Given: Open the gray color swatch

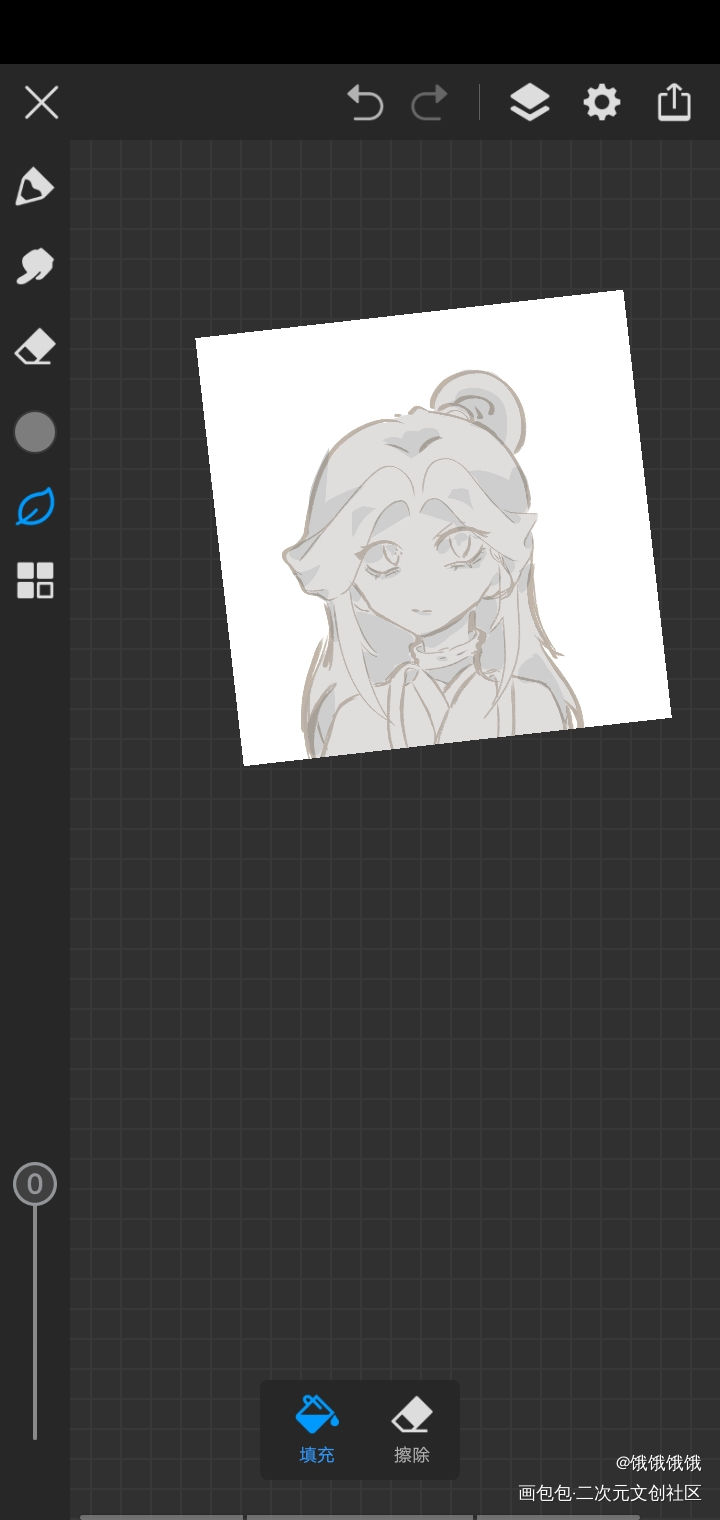Looking at the screenshot, I should pyautogui.click(x=35, y=432).
